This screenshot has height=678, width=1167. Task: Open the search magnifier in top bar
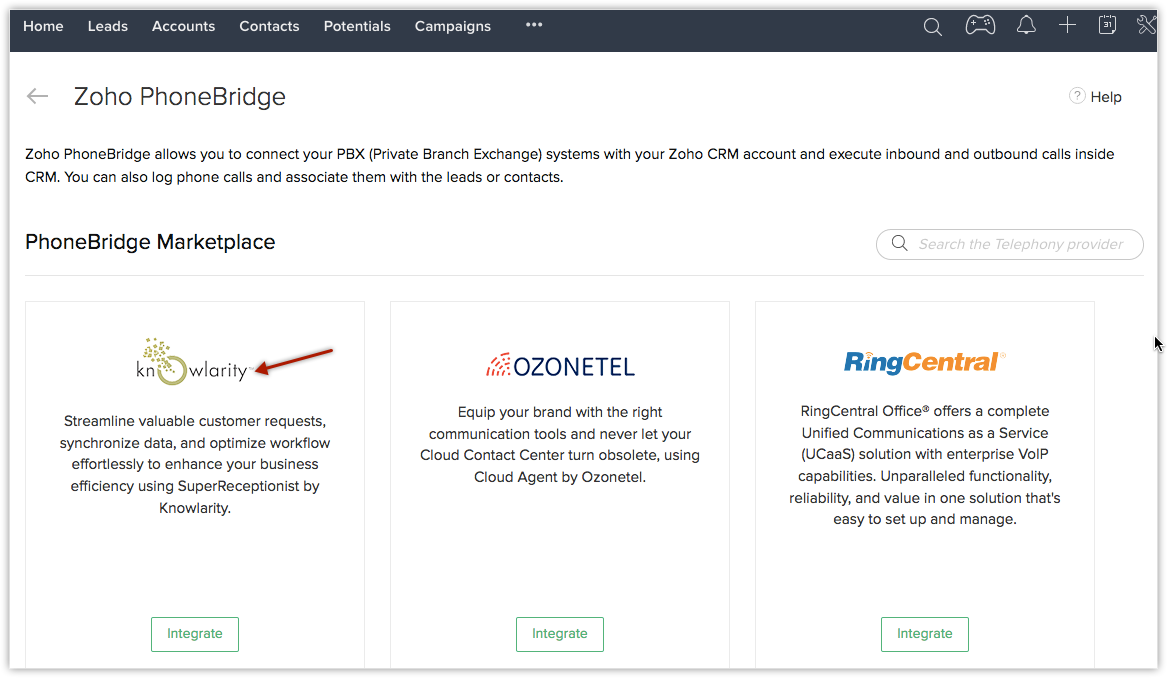(933, 28)
